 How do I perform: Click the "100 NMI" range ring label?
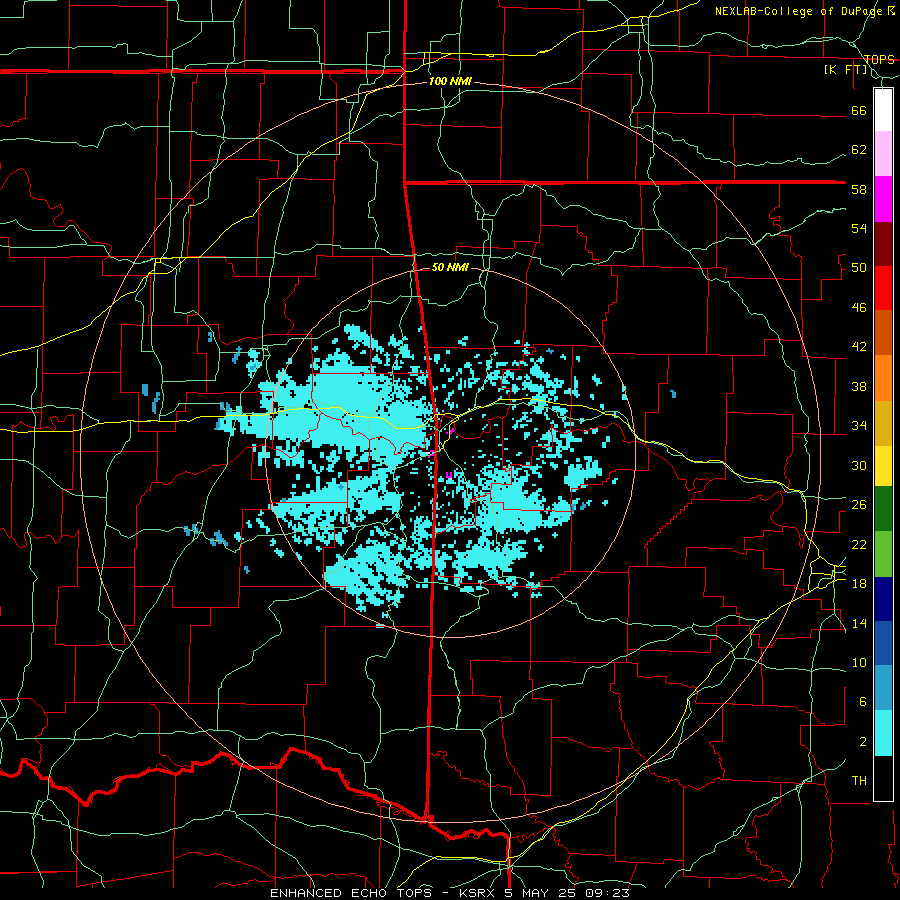450,82
